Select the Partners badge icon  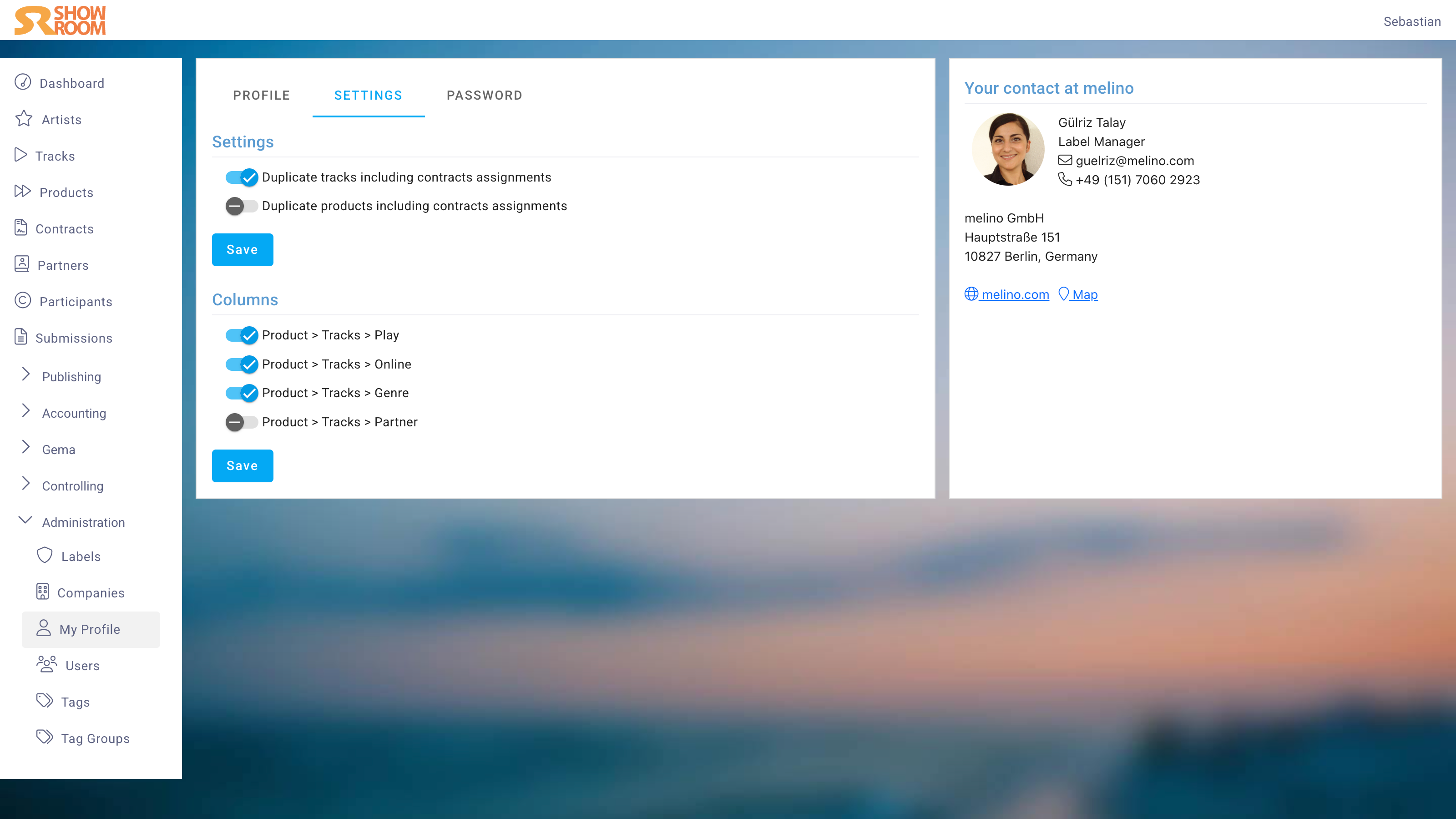coord(21,264)
